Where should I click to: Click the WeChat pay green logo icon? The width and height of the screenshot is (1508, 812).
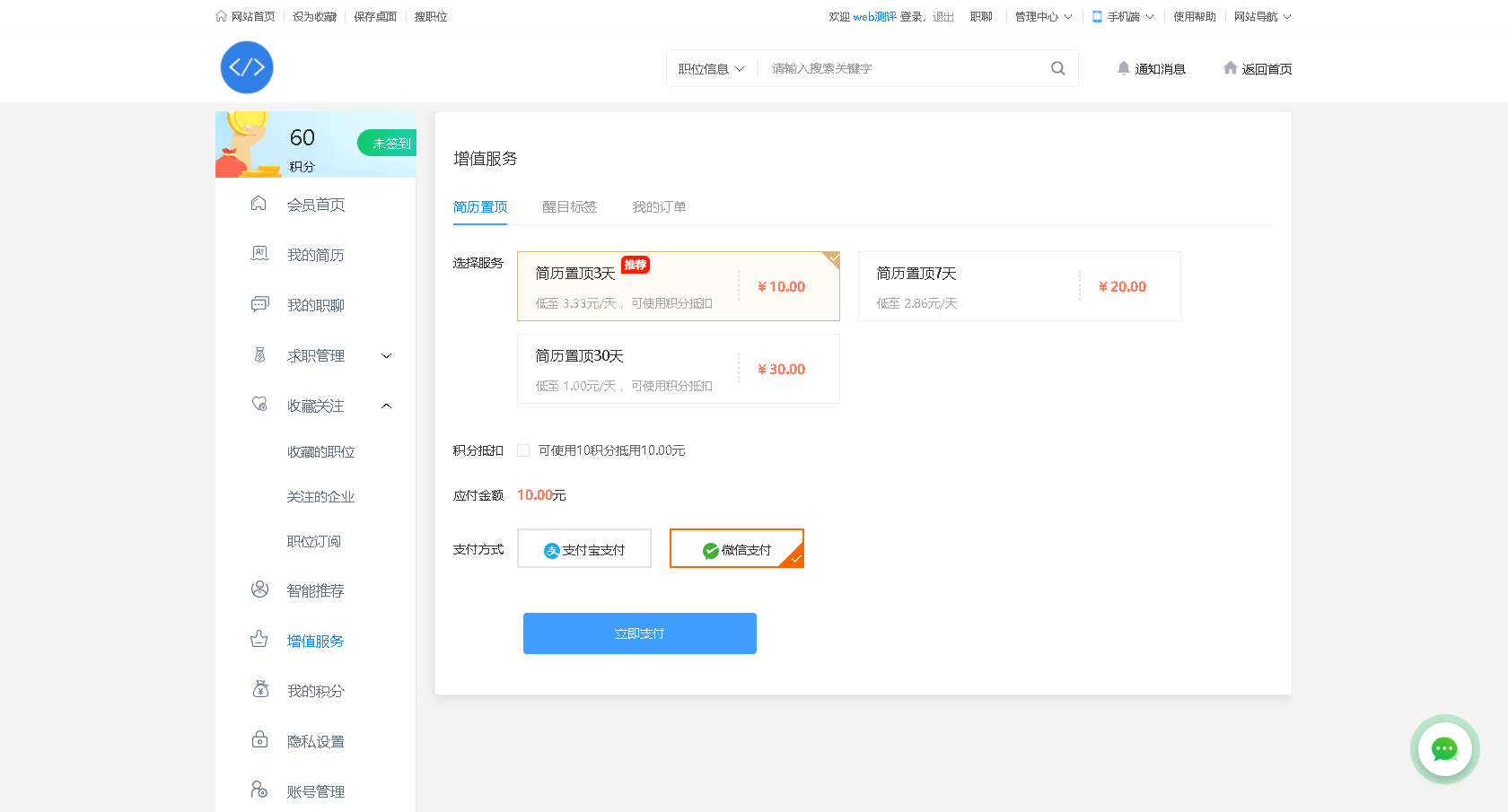point(711,551)
